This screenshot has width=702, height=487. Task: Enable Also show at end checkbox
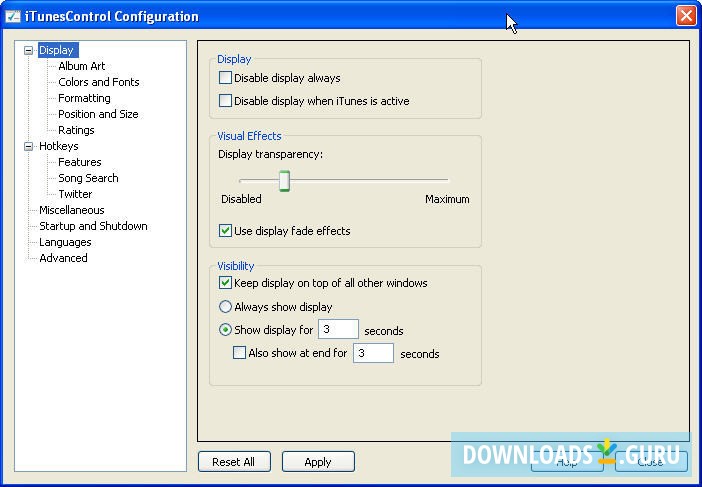[x=240, y=353]
